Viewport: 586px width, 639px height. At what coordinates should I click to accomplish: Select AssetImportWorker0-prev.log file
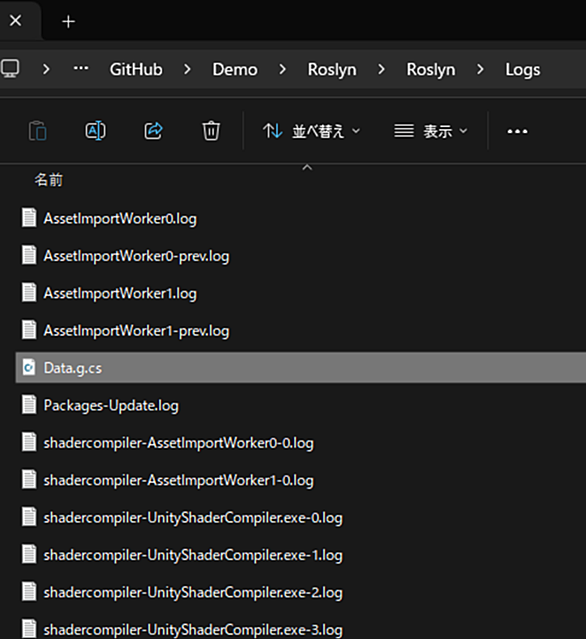(301, 256)
